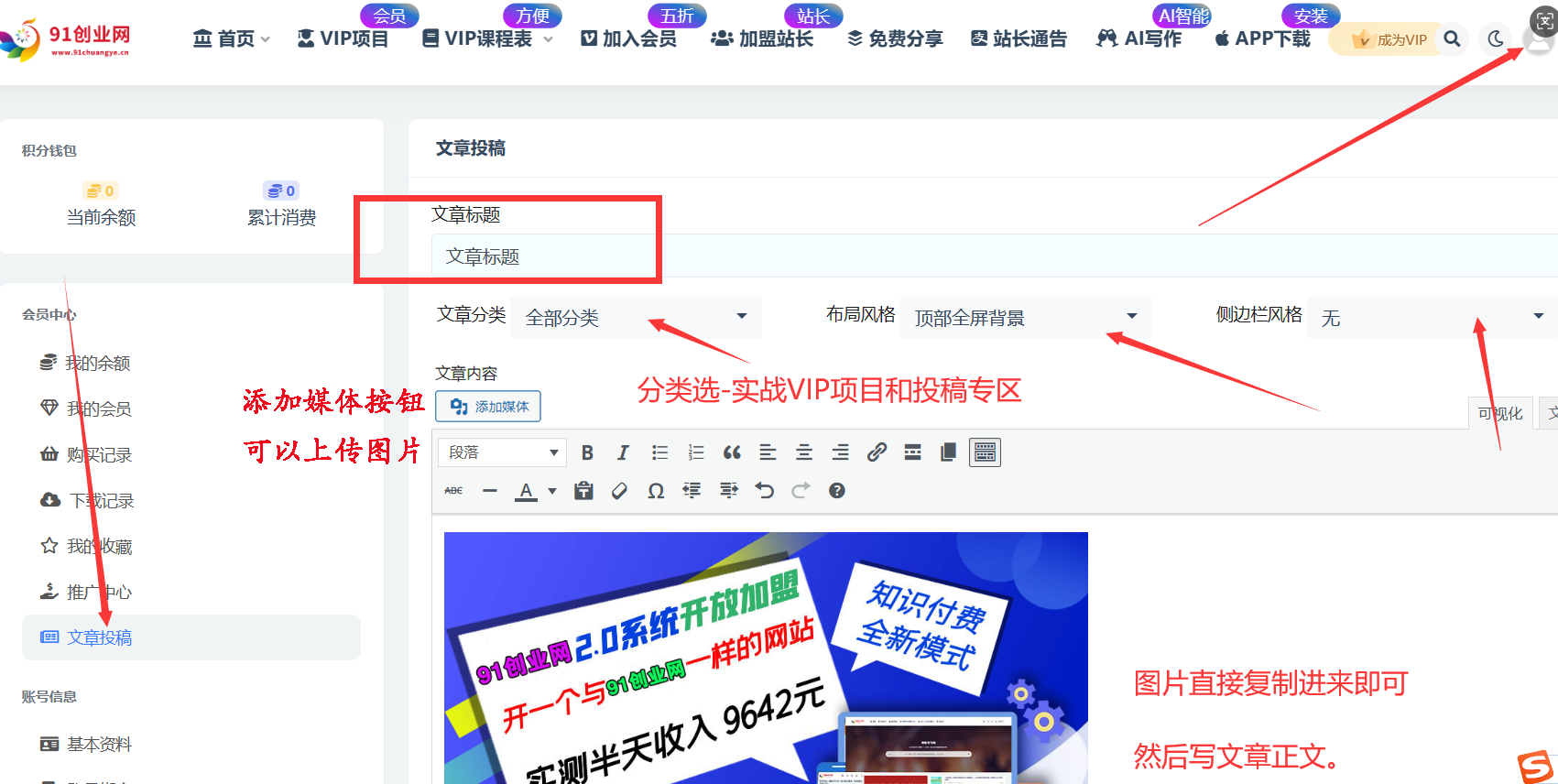Open the text color picker arrow

click(x=551, y=491)
